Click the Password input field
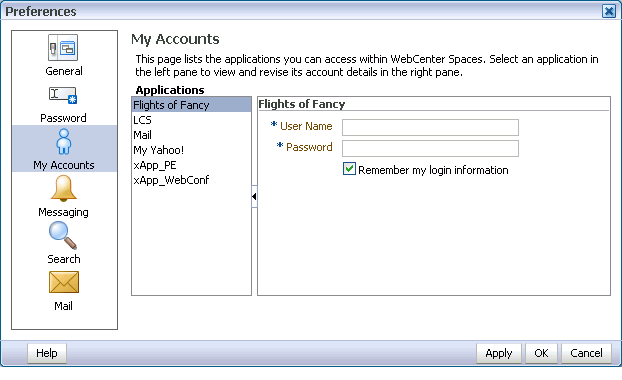This screenshot has width=622, height=380. click(430, 148)
